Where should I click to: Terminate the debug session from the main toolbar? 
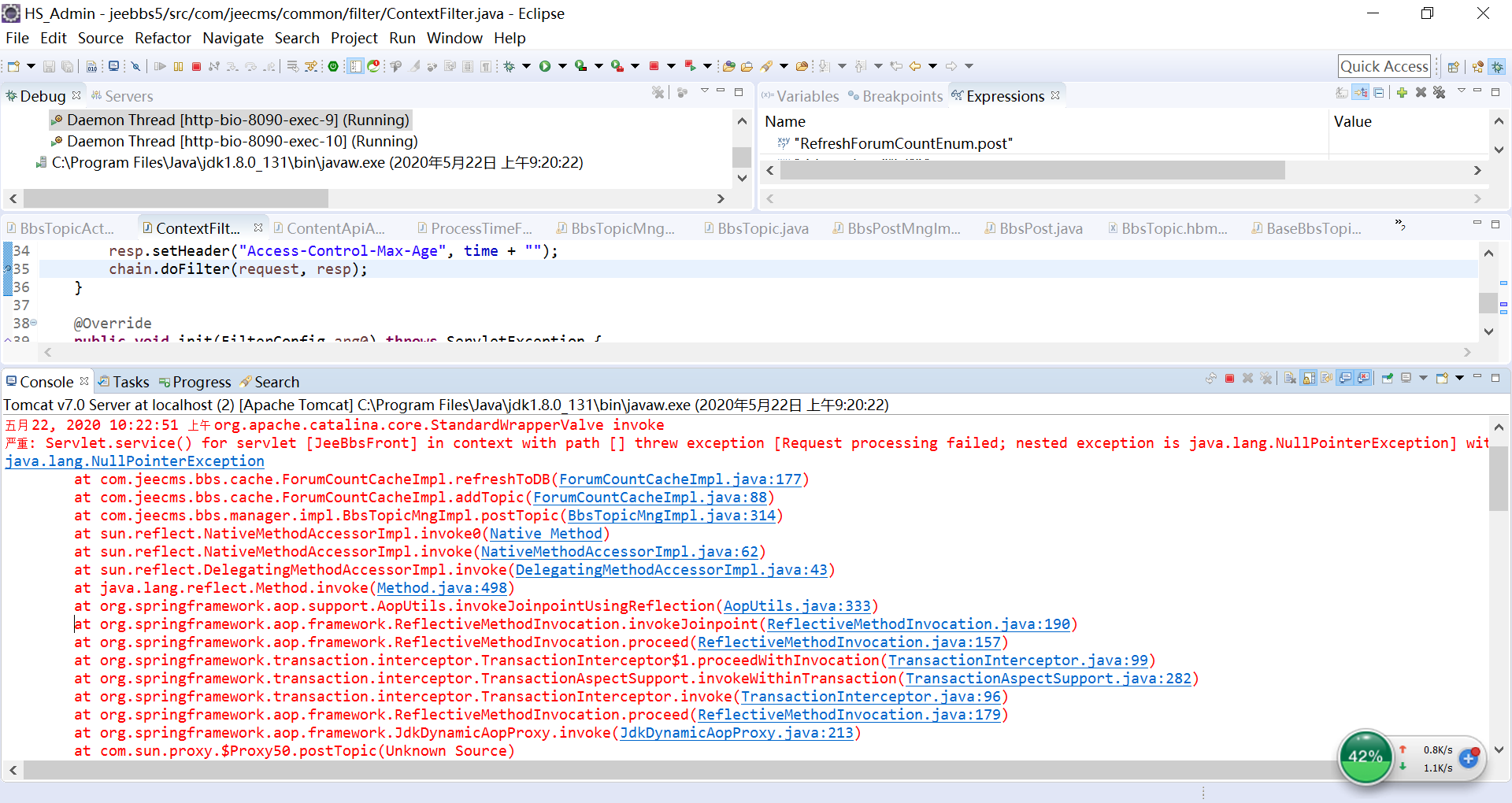(196, 67)
